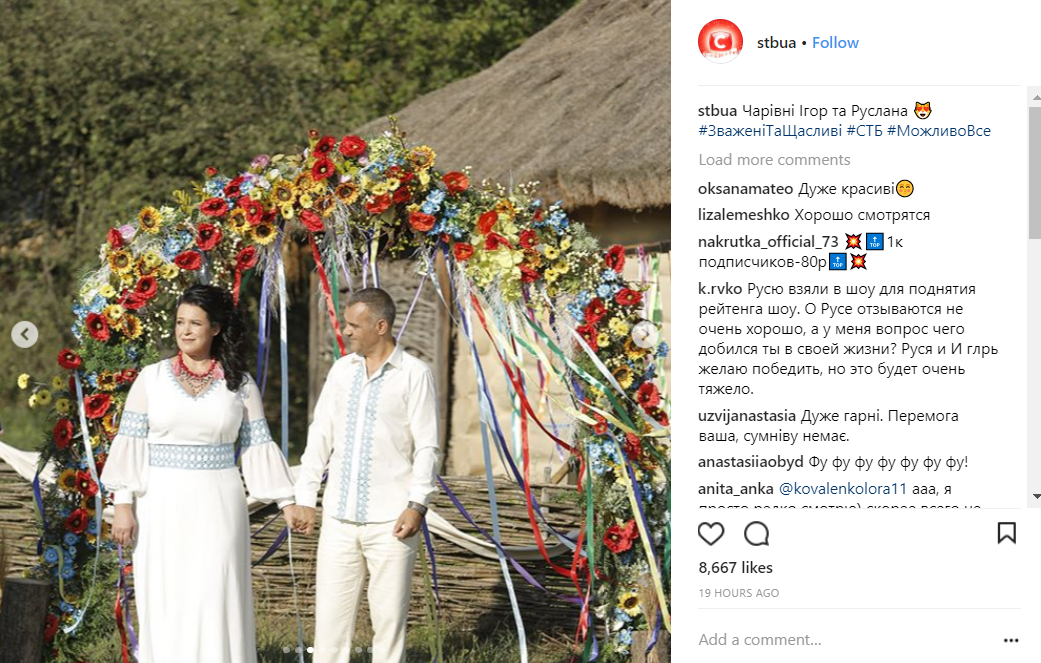The height and width of the screenshot is (663, 1041).
Task: Like the post with the heart icon
Action: click(710, 534)
